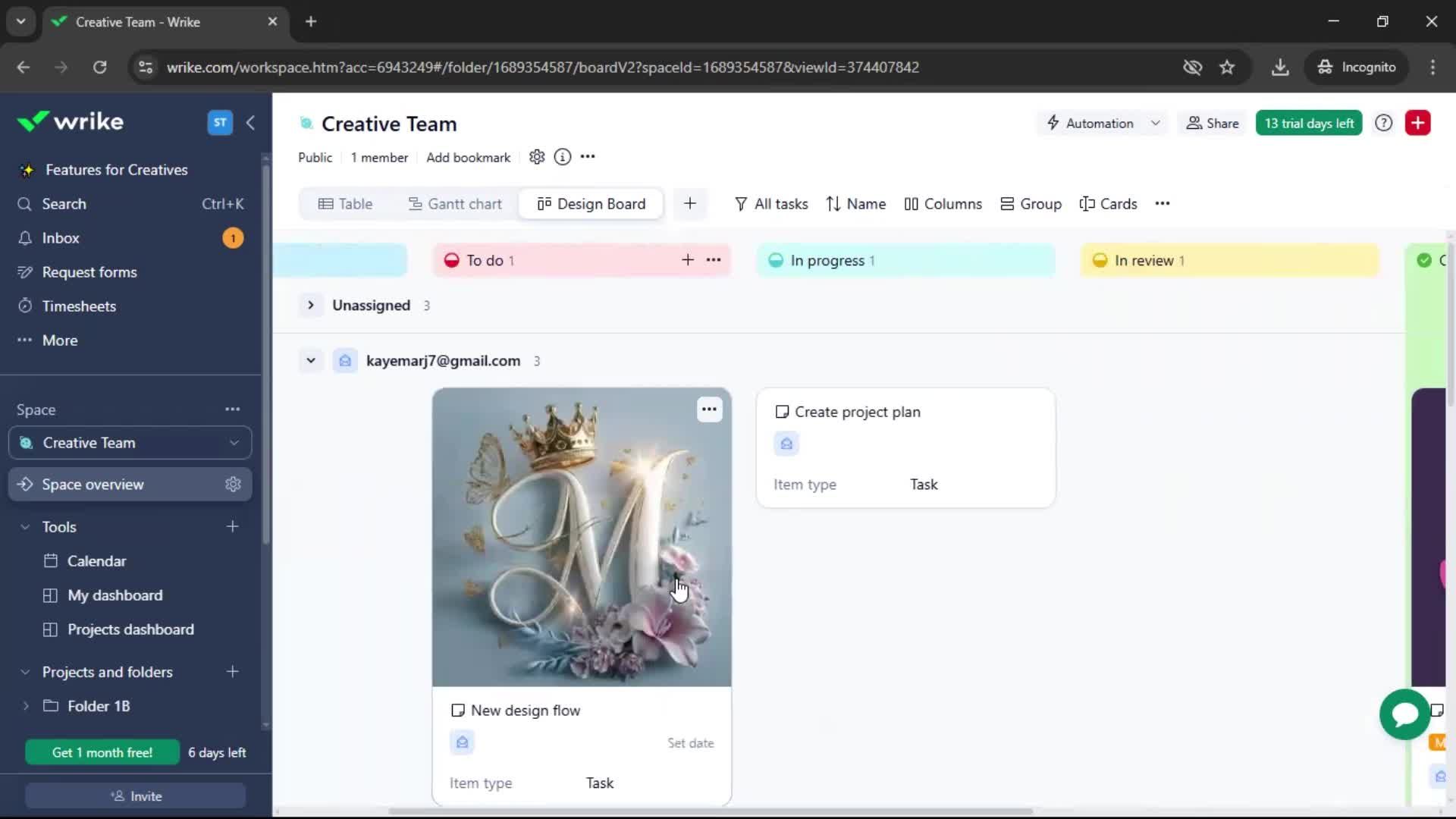Open the New design flow card menu
Screen dimensions: 1456x819
[709, 409]
